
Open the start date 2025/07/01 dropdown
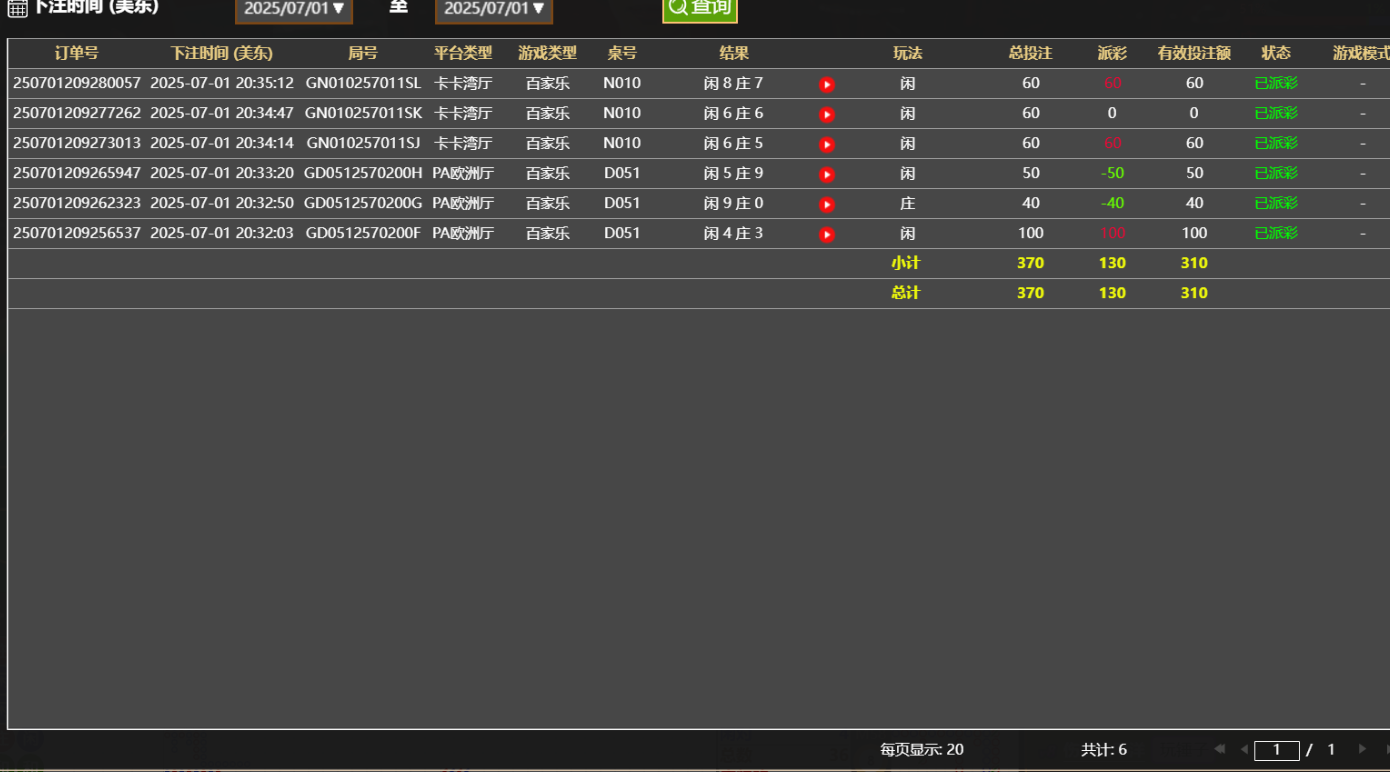point(293,7)
